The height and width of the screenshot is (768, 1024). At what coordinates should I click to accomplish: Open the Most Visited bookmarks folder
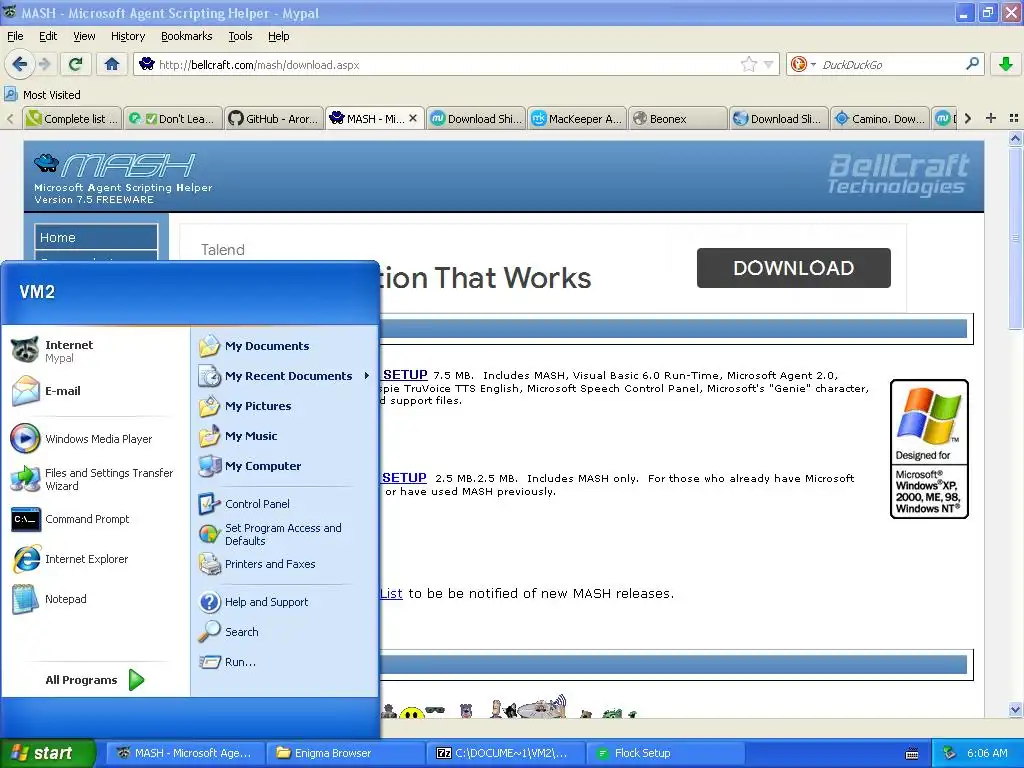(42, 95)
